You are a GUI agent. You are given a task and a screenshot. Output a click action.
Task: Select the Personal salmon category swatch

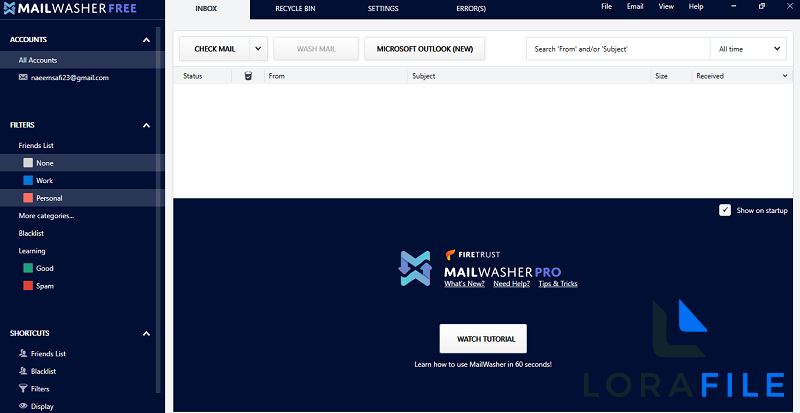click(x=28, y=198)
